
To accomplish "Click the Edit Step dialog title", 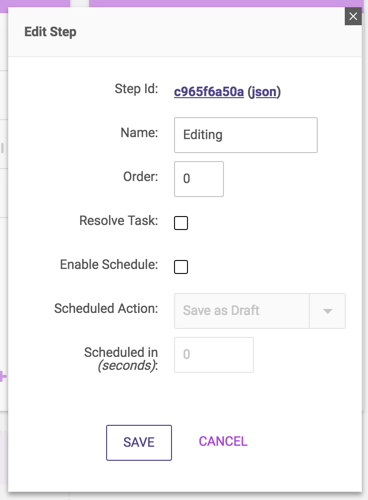I will pyautogui.click(x=50, y=32).
